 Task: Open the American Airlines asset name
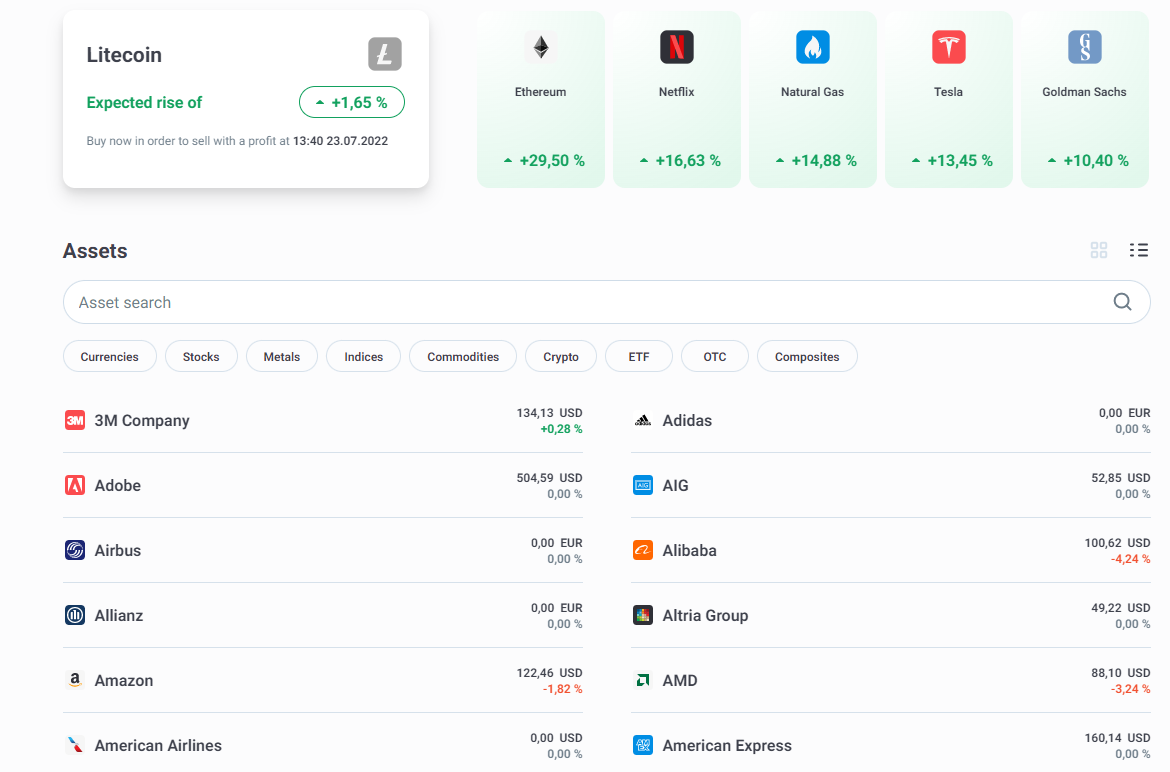158,745
